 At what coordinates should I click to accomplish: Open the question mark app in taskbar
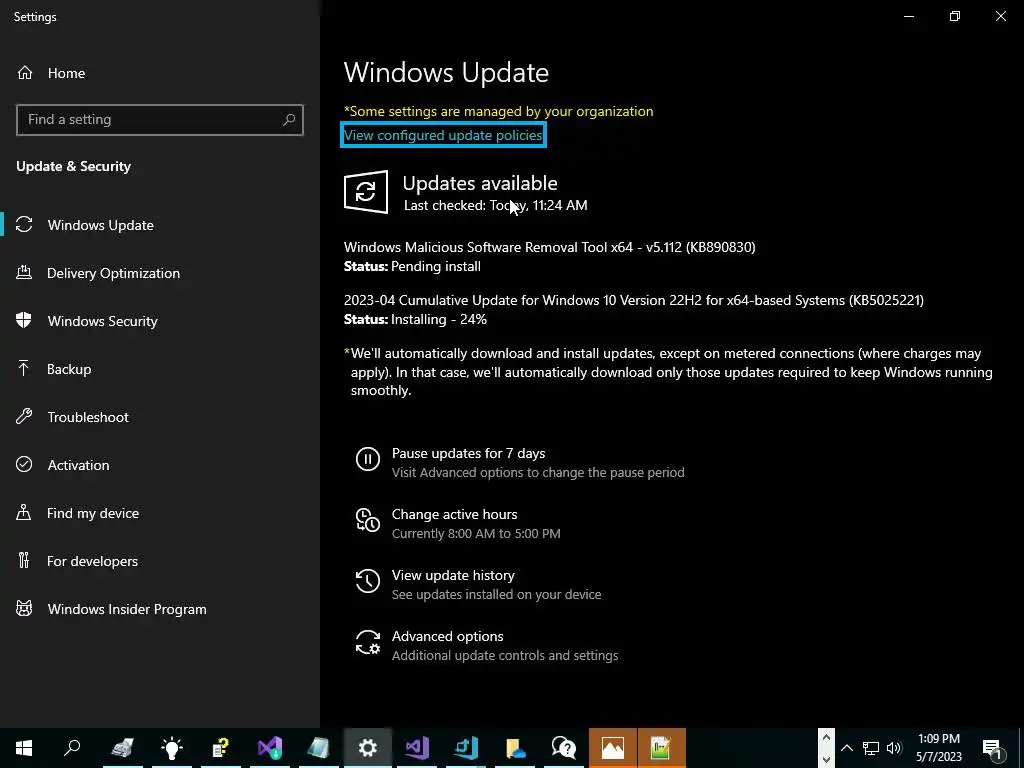pyautogui.click(x=221, y=748)
